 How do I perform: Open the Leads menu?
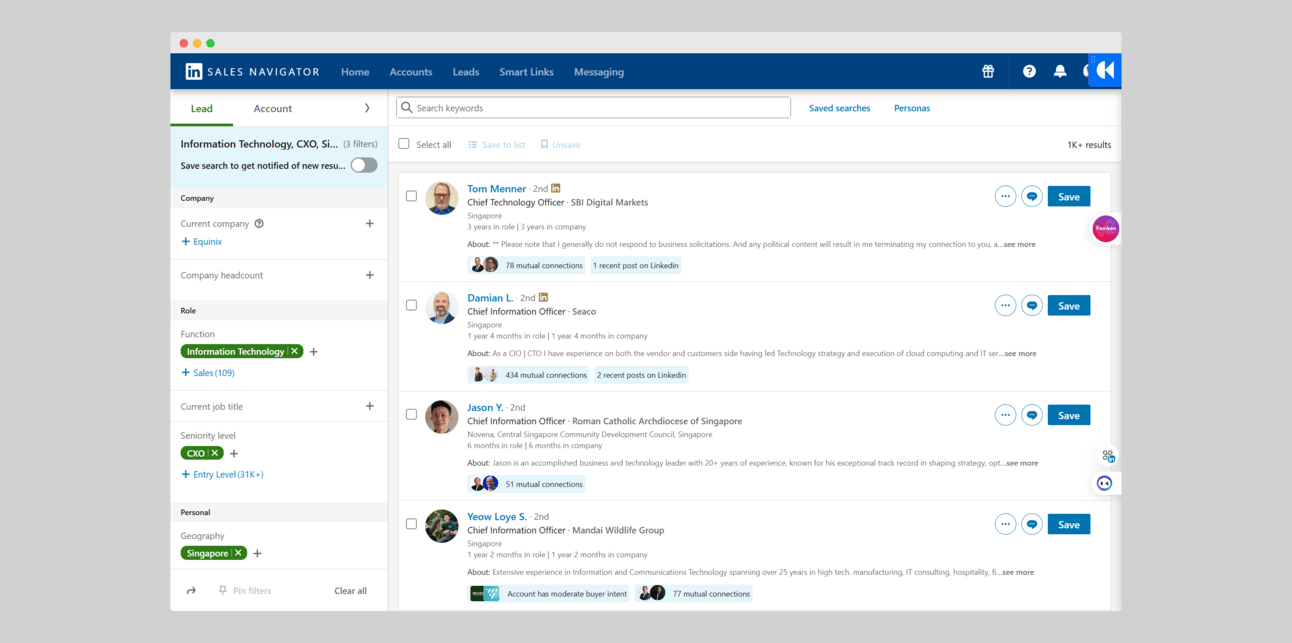(x=466, y=72)
